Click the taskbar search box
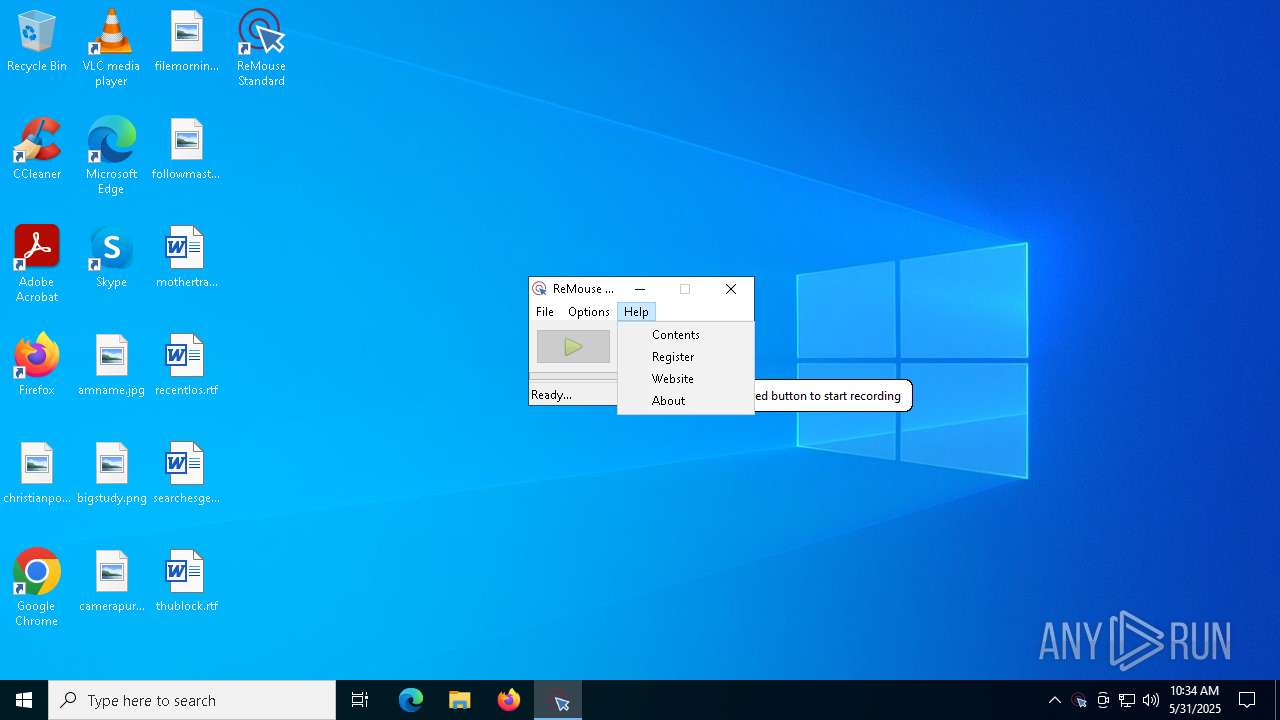The height and width of the screenshot is (720, 1280). tap(192, 700)
